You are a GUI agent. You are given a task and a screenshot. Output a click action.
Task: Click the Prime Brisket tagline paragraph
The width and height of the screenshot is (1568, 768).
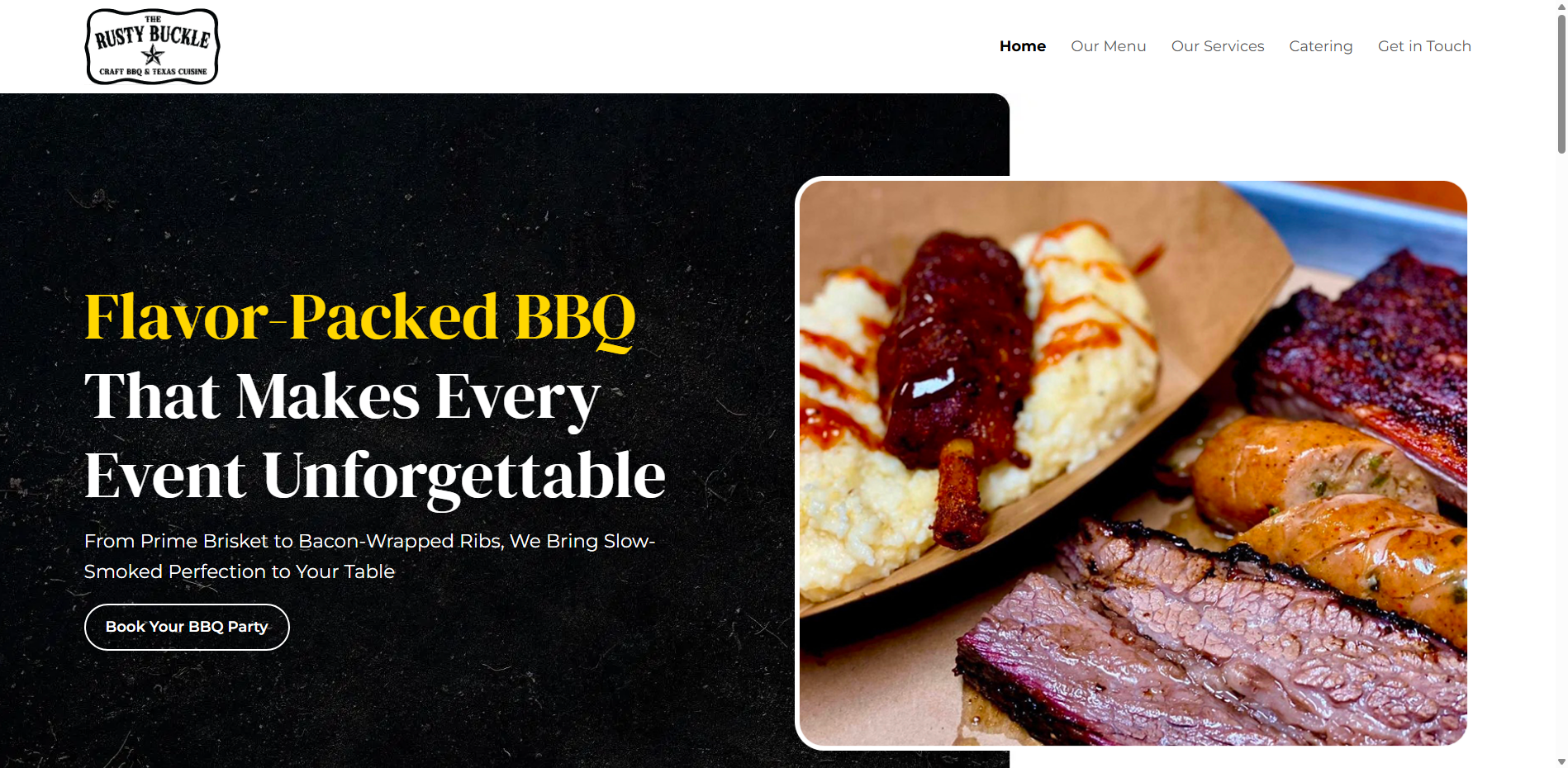coord(369,556)
